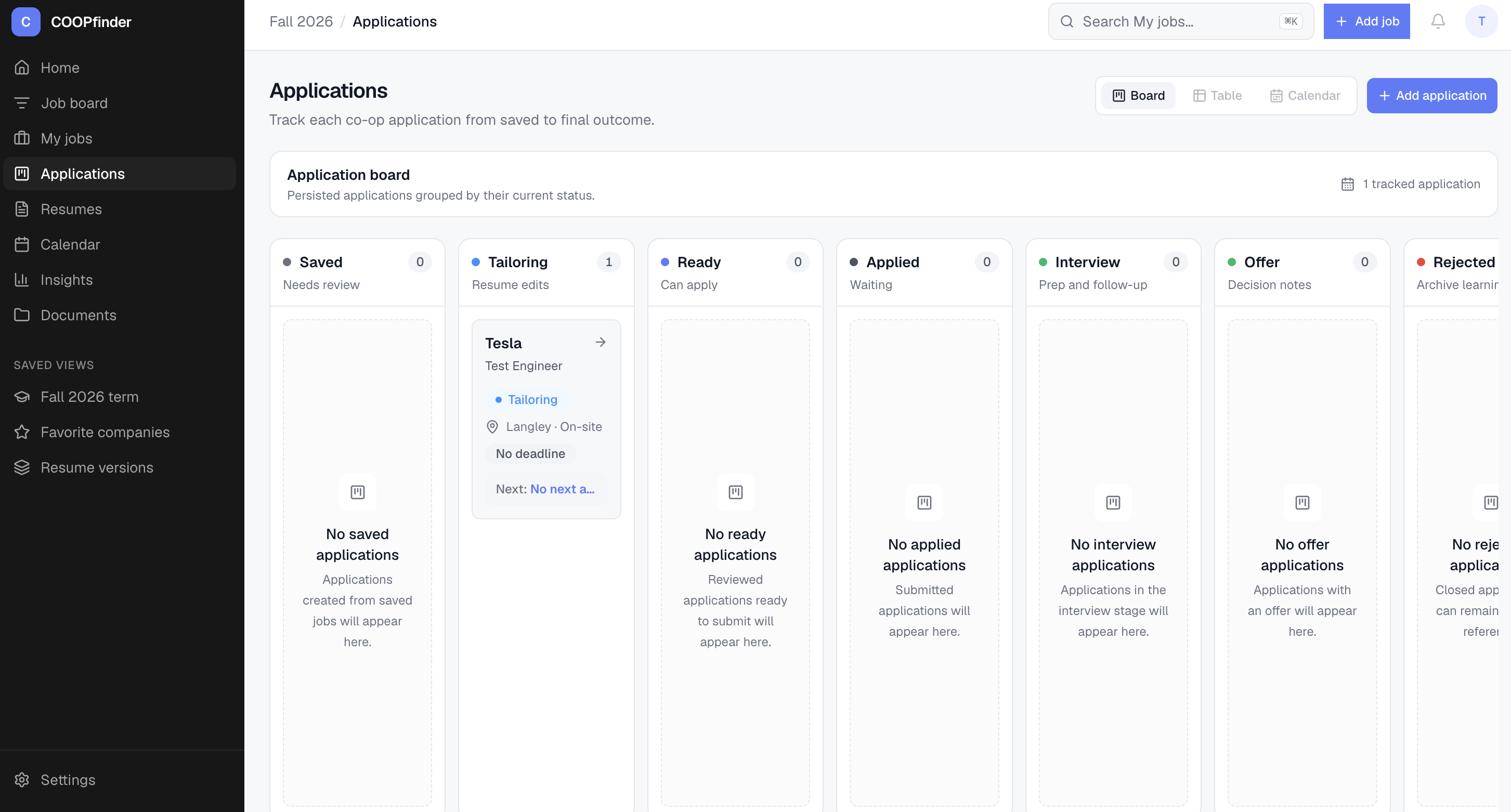Open Favorite companies saved view
This screenshot has height=812, width=1511.
click(120, 432)
